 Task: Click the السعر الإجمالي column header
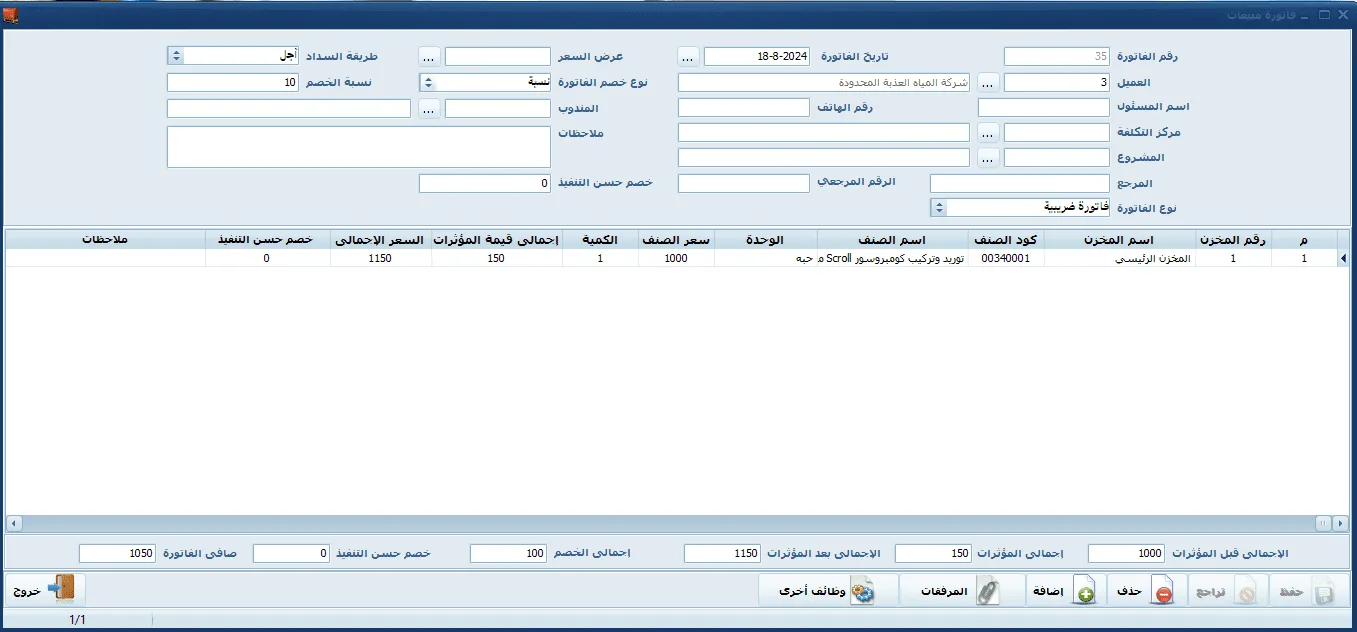[x=381, y=240]
